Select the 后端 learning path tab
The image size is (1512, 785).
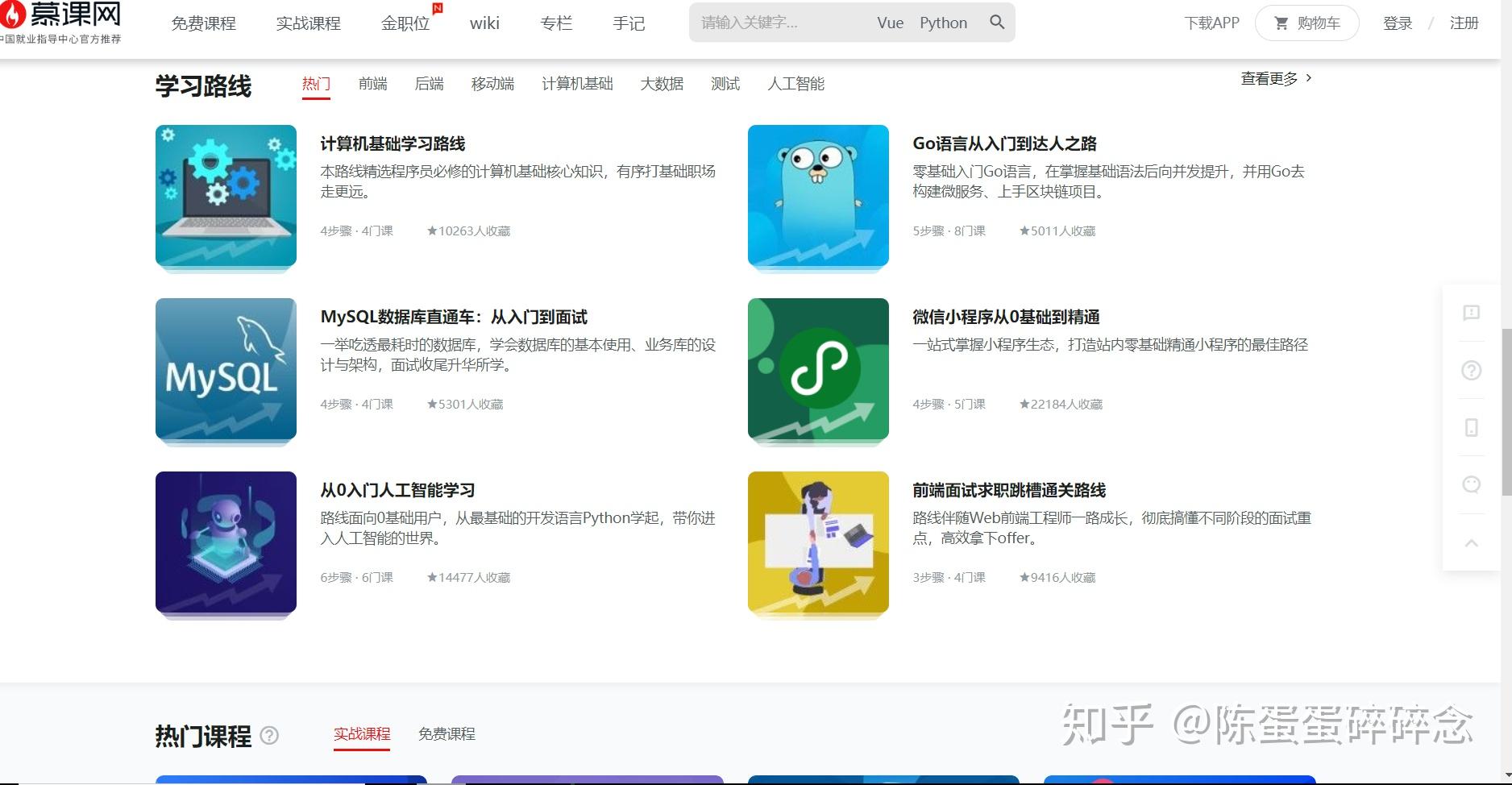point(429,84)
